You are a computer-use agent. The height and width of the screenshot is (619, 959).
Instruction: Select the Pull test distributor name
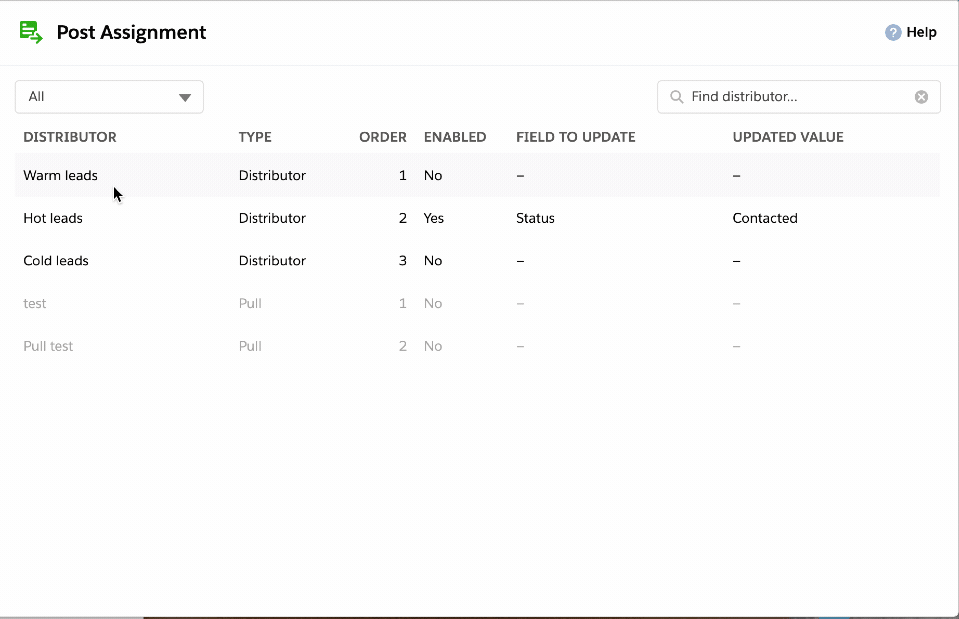[x=48, y=346]
